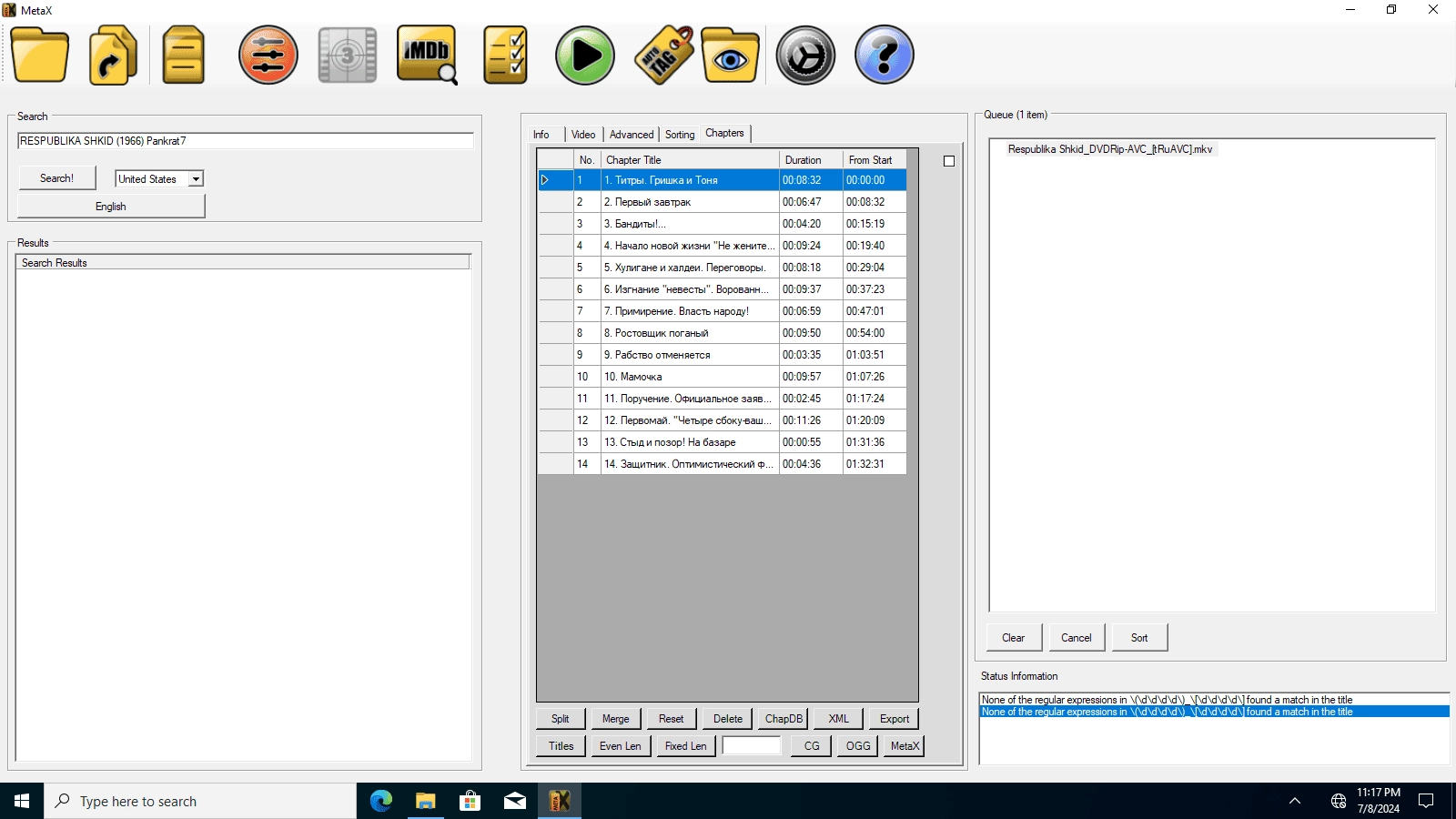The height and width of the screenshot is (819, 1456).
Task: Select chapter '10. Мамочка'
Action: point(690,377)
